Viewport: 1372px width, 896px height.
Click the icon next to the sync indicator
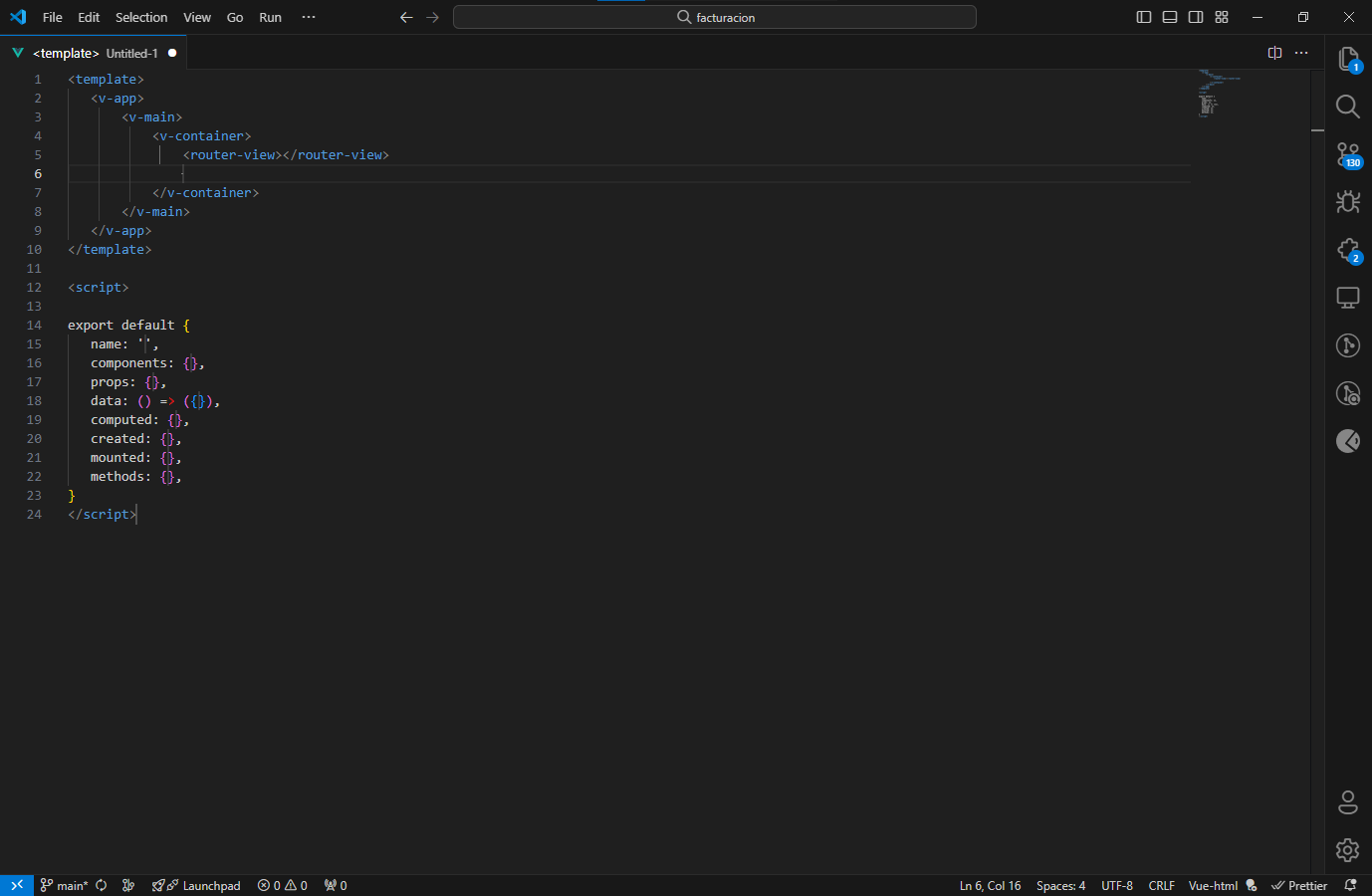[x=127, y=885]
